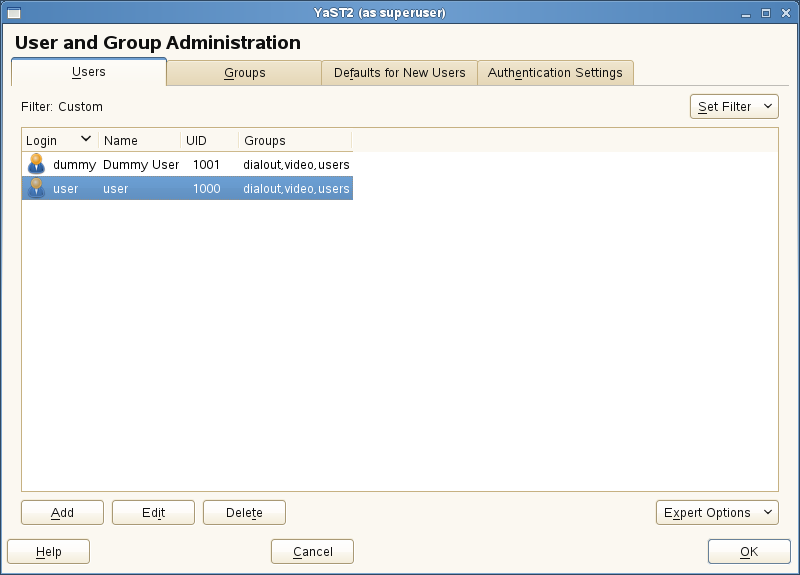Click the Edit button
Screen dimensions: 800x575
[153, 513]
